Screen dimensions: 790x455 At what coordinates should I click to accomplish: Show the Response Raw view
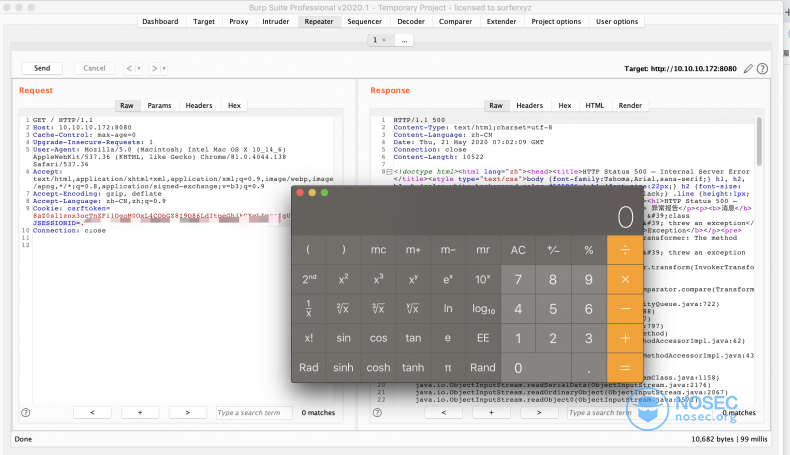[x=496, y=105]
